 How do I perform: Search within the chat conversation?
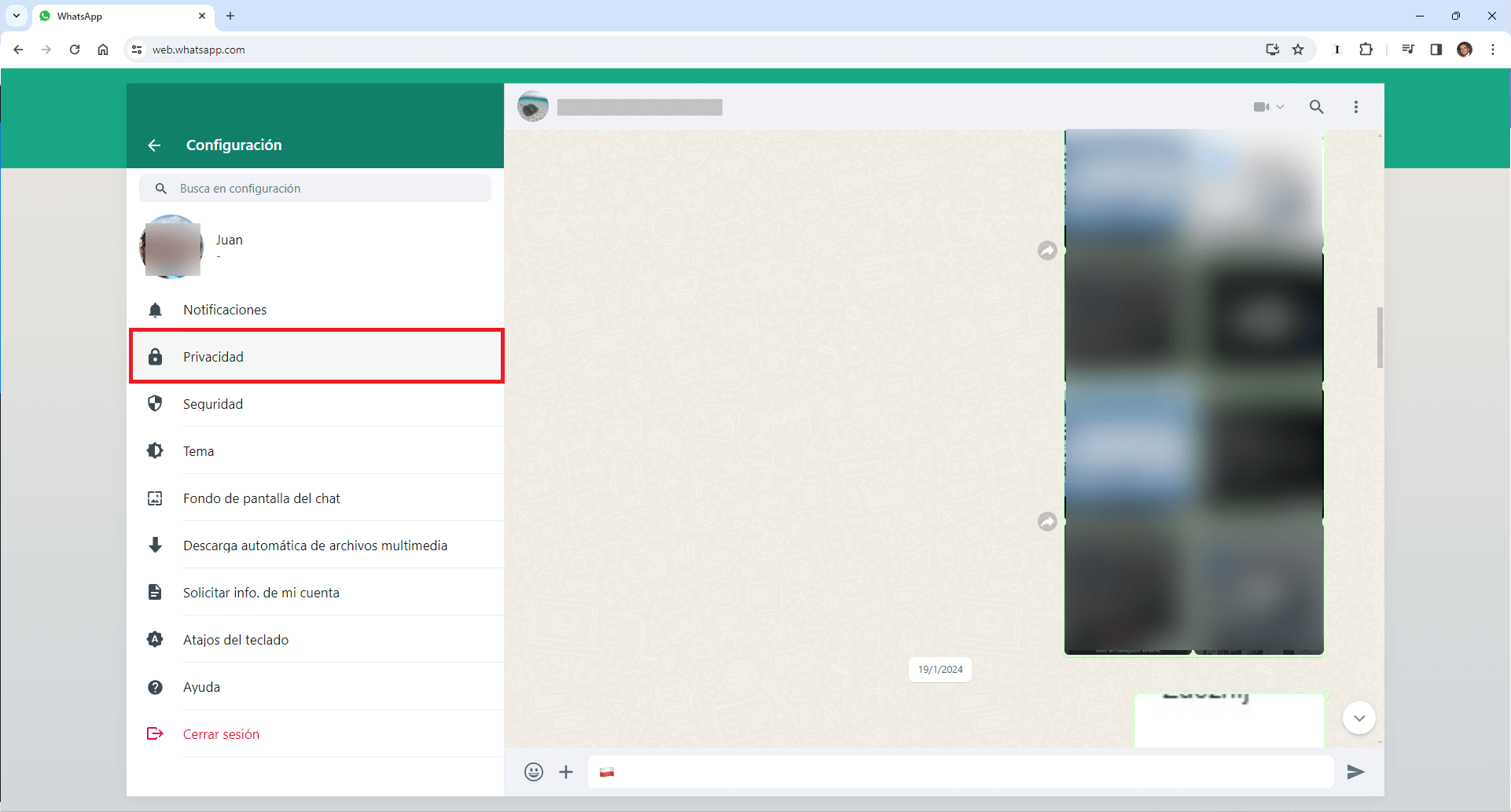point(1317,107)
